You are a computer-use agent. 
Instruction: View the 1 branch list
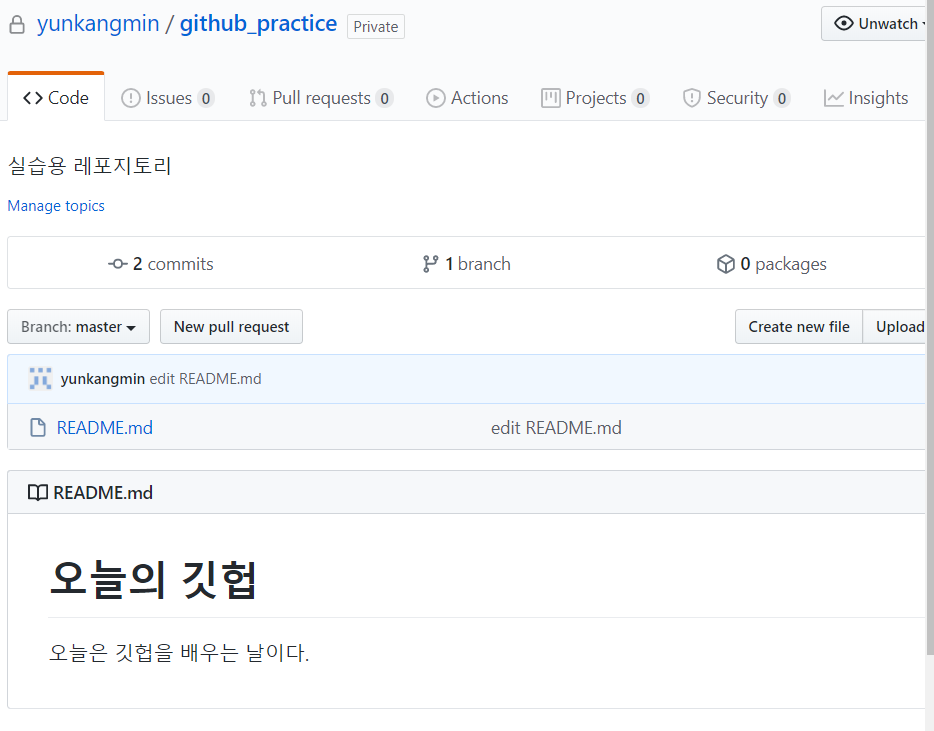tap(466, 263)
